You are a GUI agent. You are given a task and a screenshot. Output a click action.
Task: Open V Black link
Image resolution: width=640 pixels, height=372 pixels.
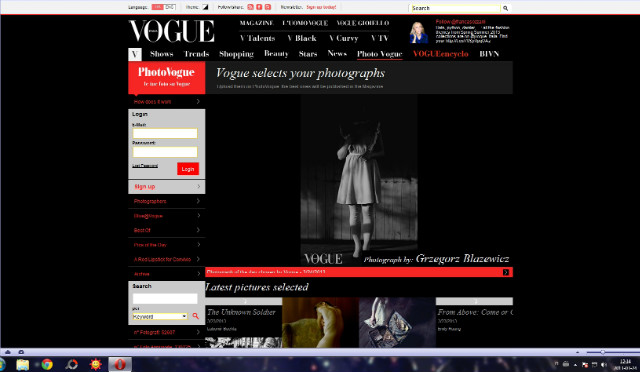click(302, 38)
